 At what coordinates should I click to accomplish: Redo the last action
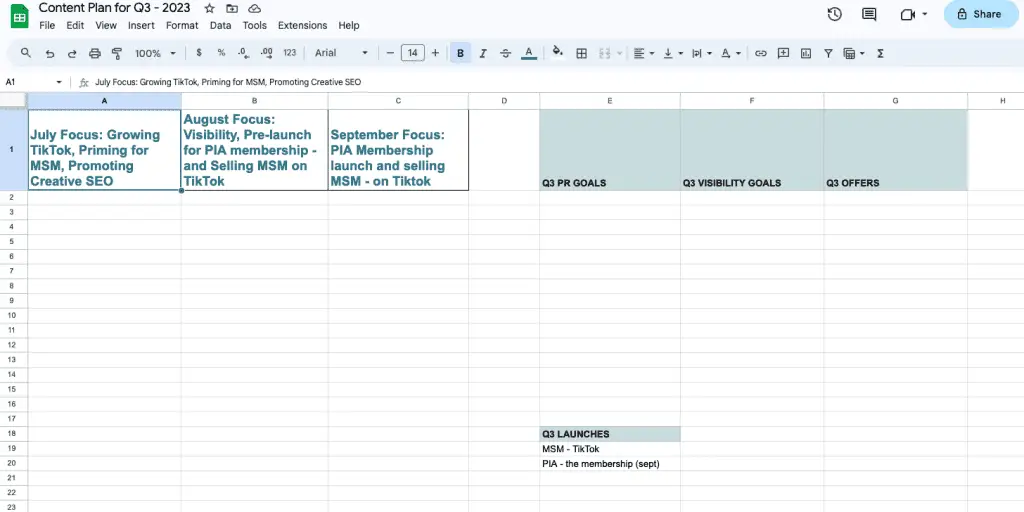72,54
